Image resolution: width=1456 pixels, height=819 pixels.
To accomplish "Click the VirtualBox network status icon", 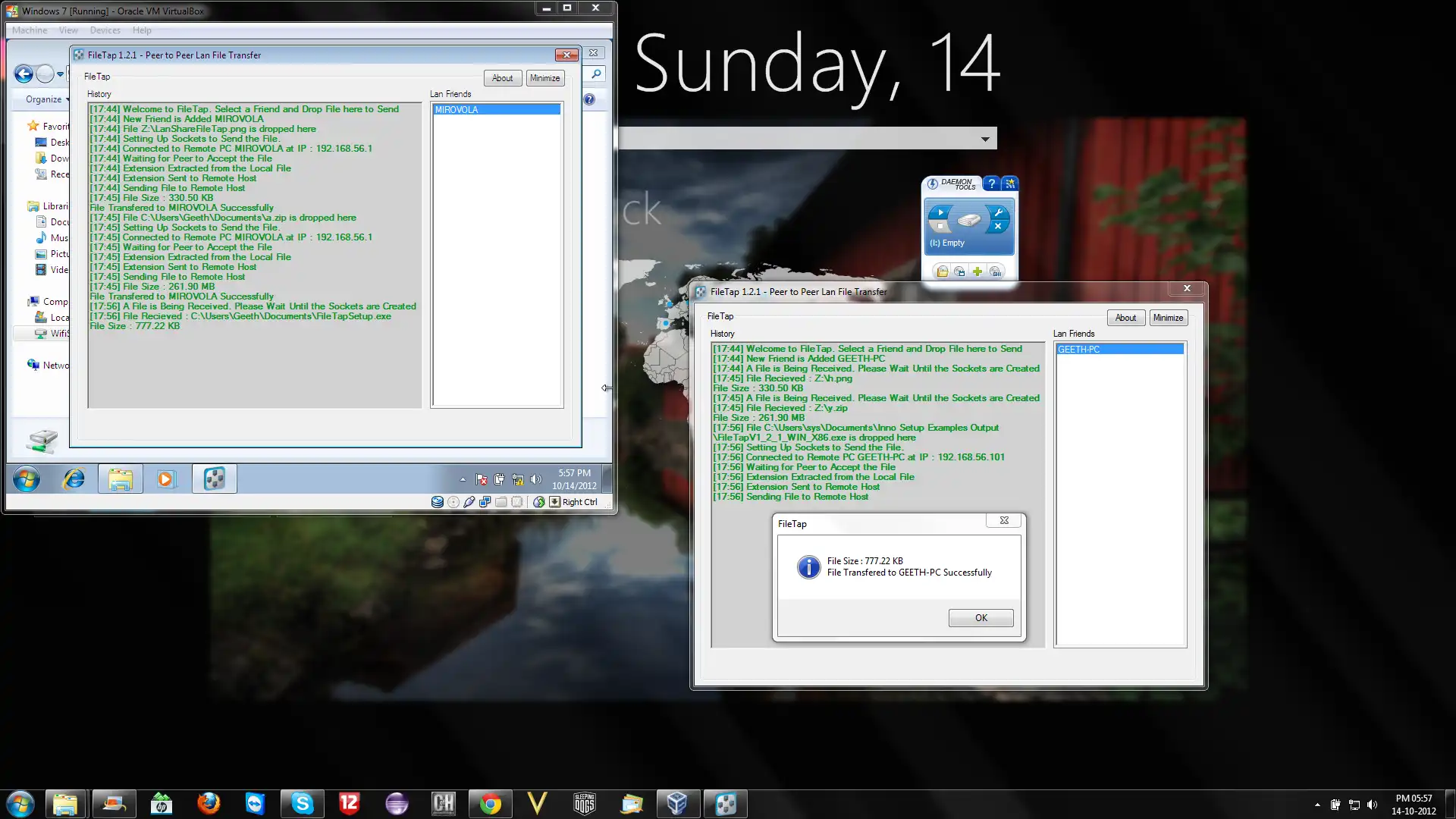I will (485, 502).
